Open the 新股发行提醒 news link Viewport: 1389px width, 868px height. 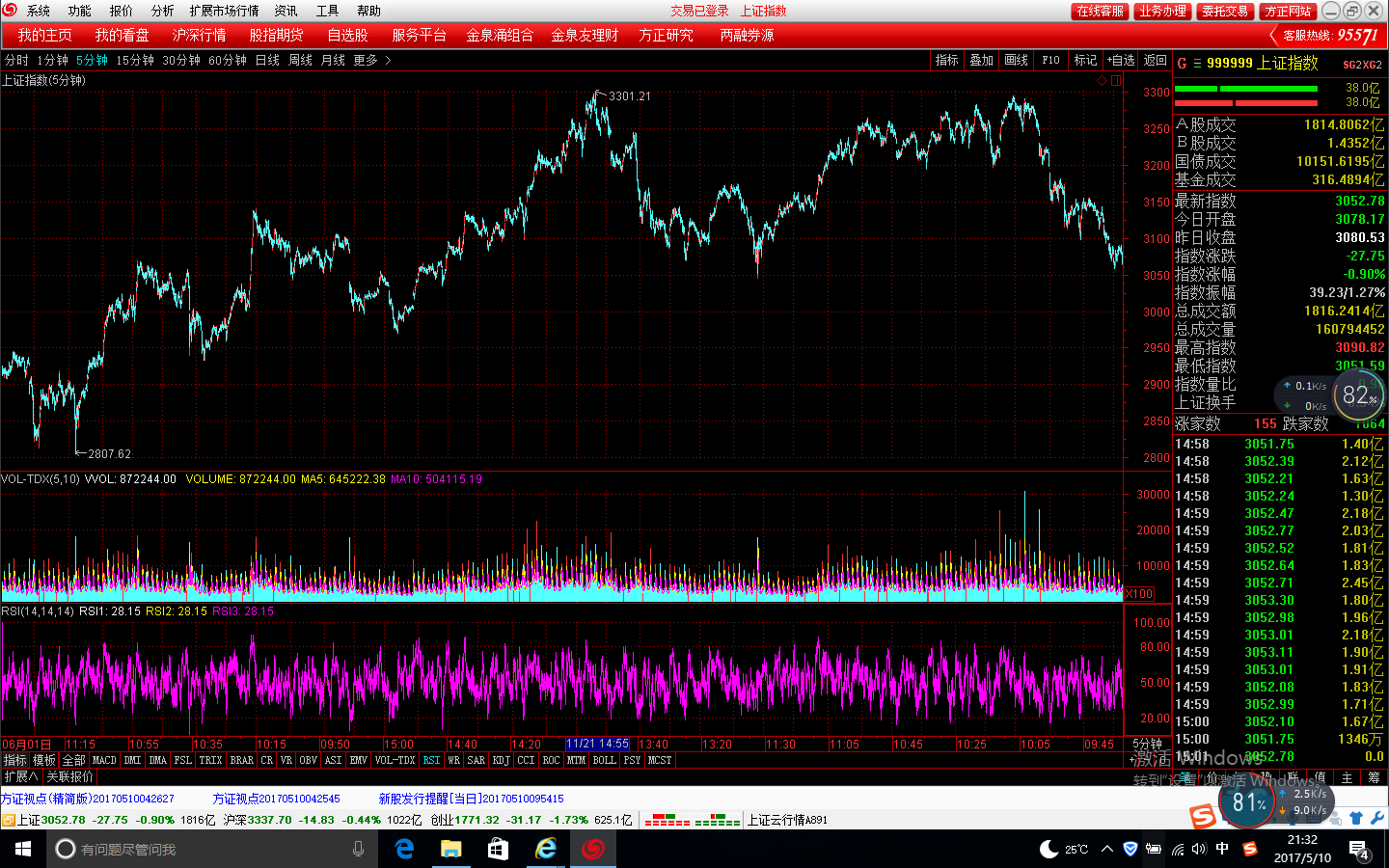(x=471, y=799)
